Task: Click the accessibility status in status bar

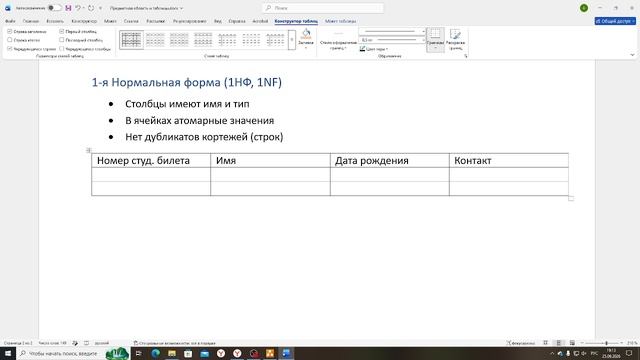Action: point(174,343)
